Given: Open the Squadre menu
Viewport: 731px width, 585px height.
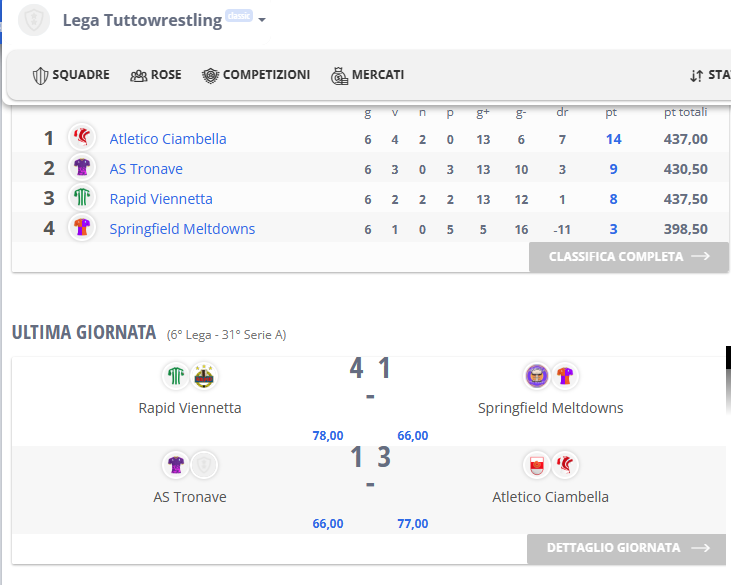Looking at the screenshot, I should pos(71,75).
